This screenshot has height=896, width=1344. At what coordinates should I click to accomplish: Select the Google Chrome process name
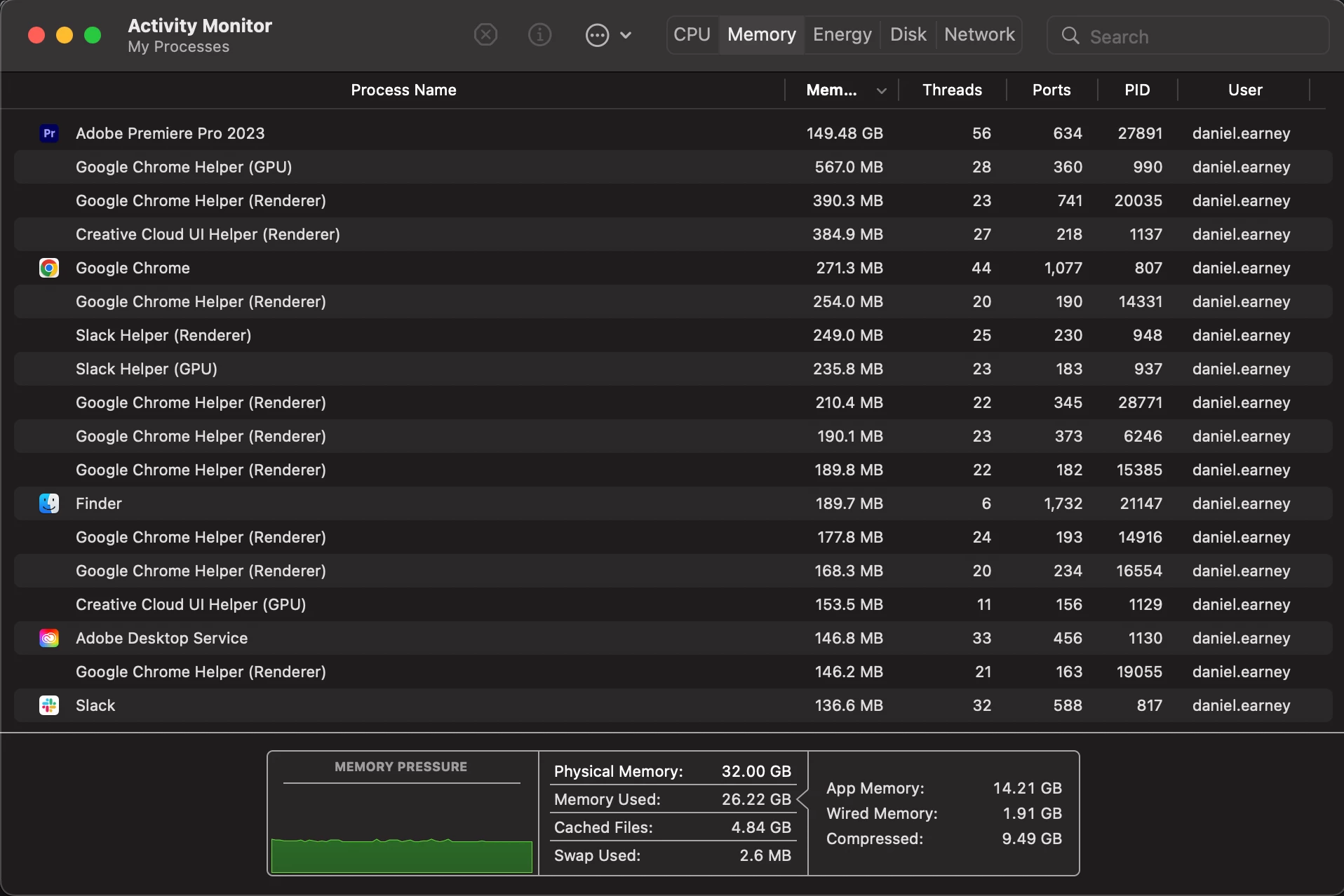coord(133,268)
